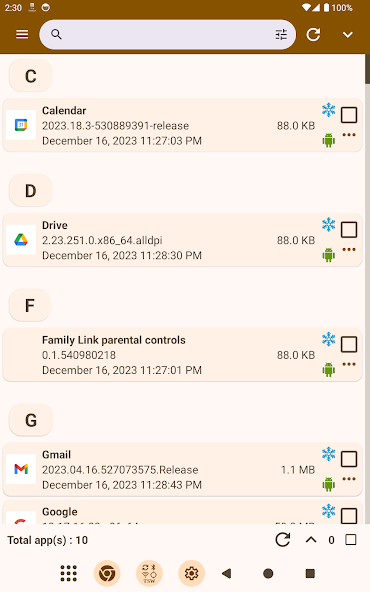The image size is (370, 592).
Task: Click the vertical scrollbar thumb
Action: (x=367, y=69)
